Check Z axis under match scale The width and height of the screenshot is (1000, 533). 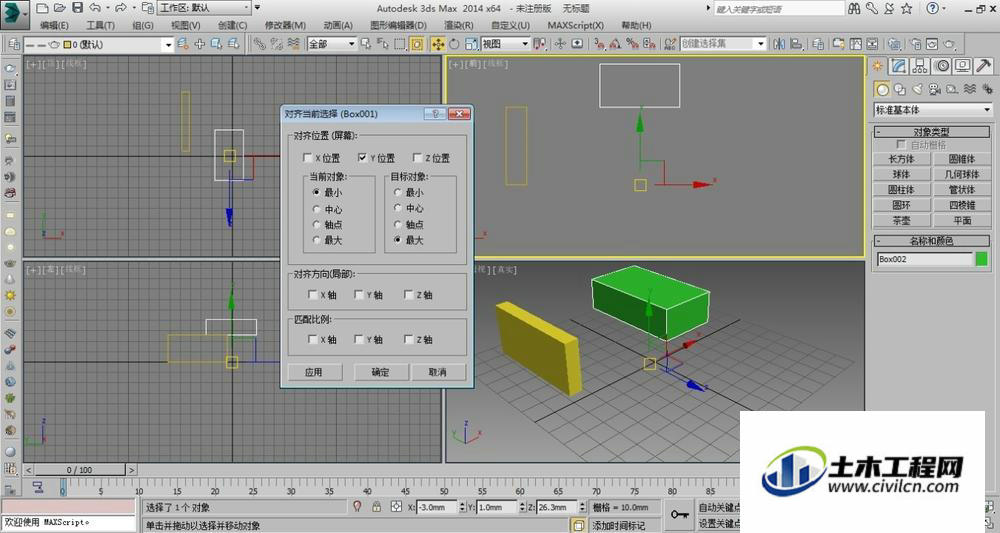(409, 339)
